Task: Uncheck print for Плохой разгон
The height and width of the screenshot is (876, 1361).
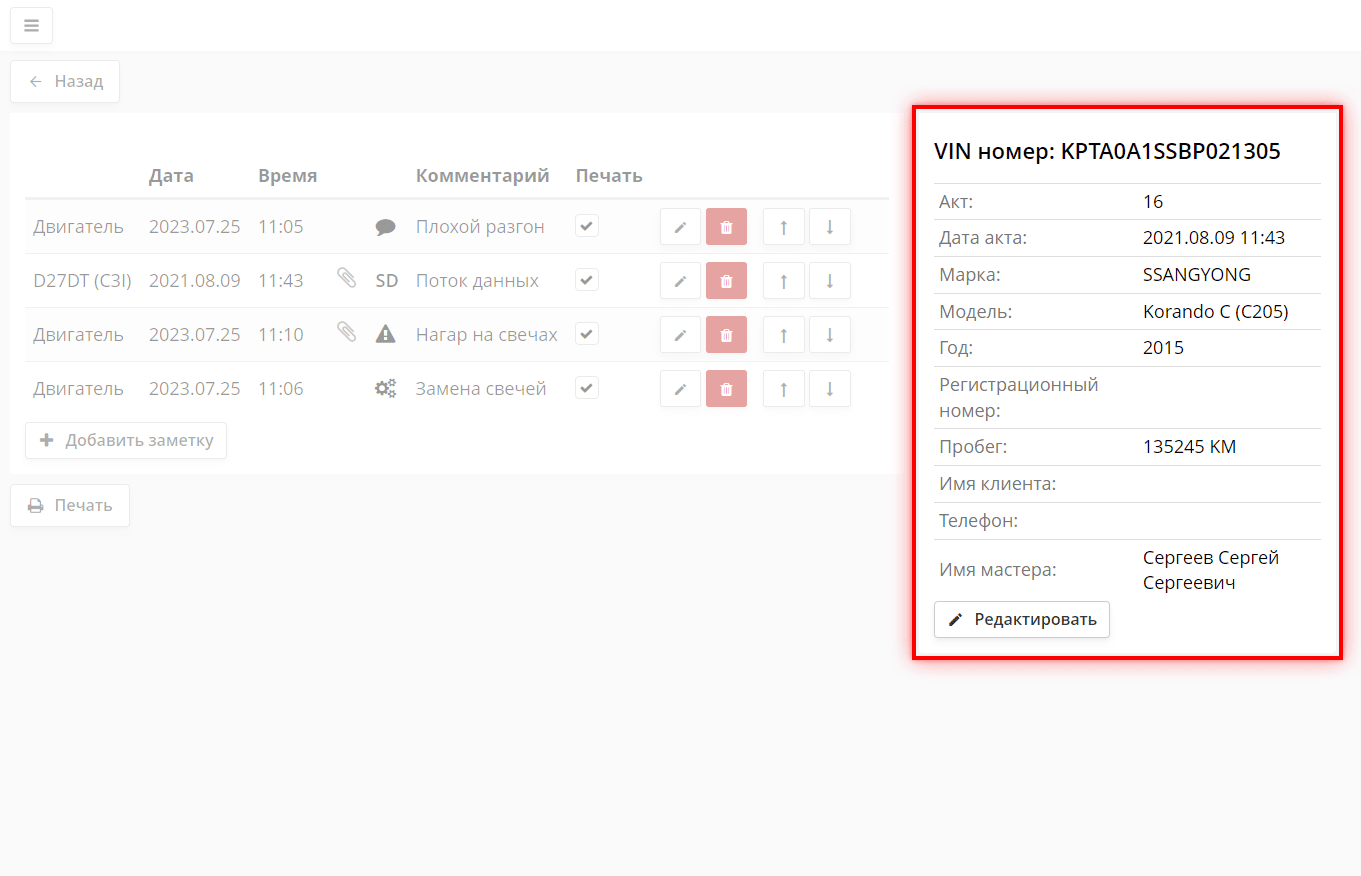Action: (x=587, y=226)
